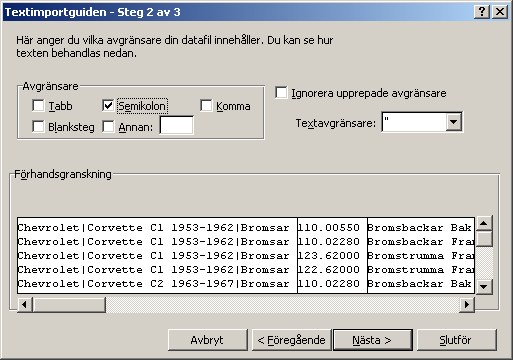Click the Annan custom delimiter input field

pyautogui.click(x=177, y=125)
